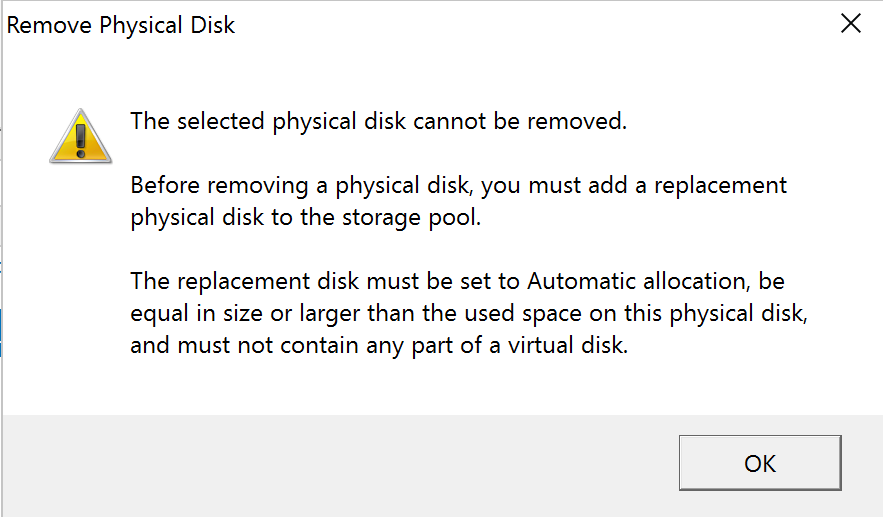Click the word "replacement" in the second paragraph
Screen dimensions: 883x517
[724, 186]
